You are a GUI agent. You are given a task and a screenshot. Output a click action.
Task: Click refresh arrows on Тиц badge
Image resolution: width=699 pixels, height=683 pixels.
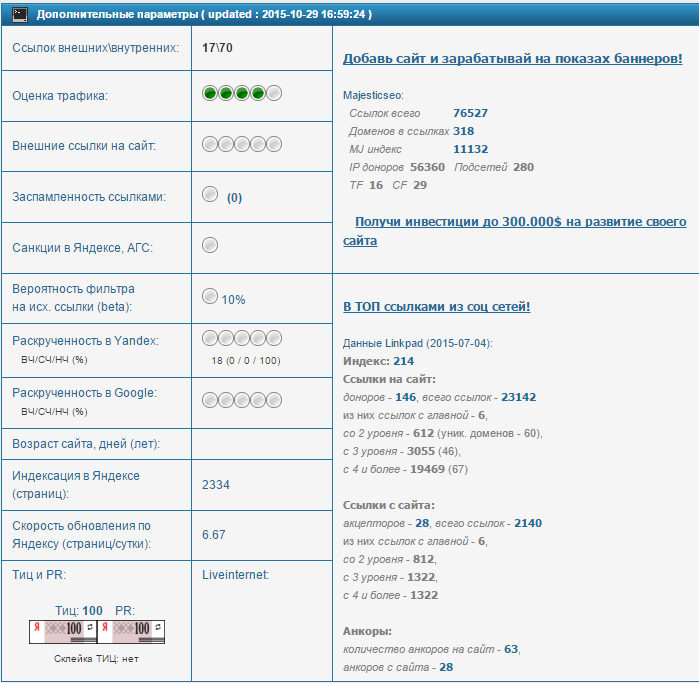point(90,627)
